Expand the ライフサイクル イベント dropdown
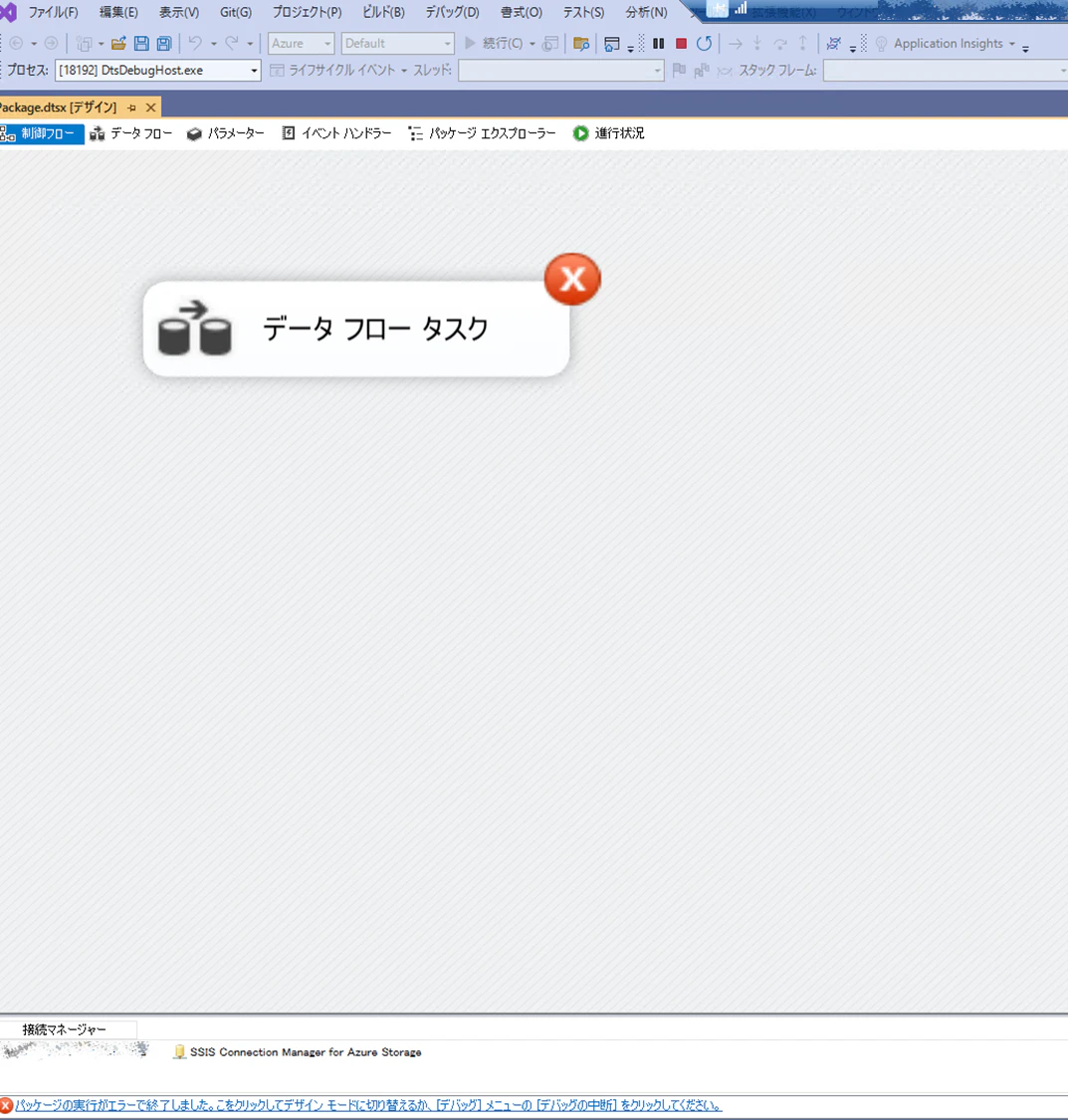This screenshot has width=1068, height=1120. click(x=404, y=71)
